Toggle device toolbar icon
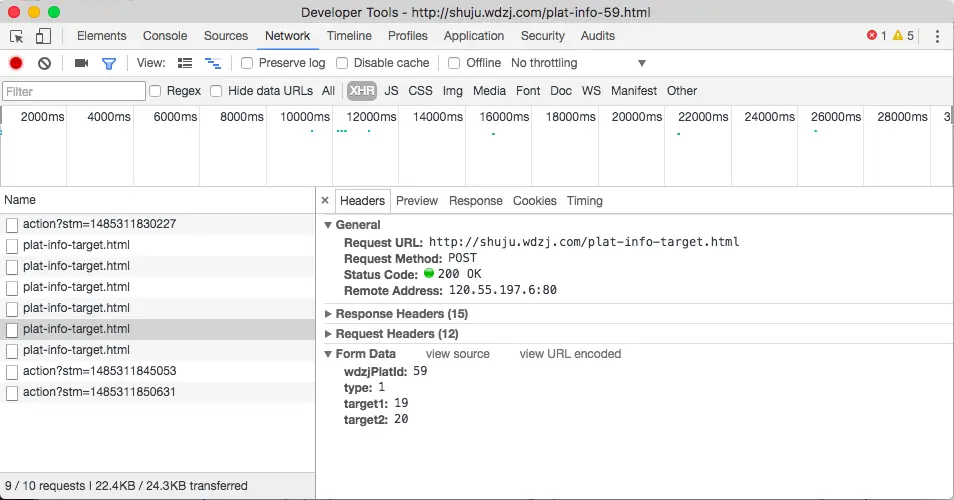The image size is (954, 500). [43, 36]
